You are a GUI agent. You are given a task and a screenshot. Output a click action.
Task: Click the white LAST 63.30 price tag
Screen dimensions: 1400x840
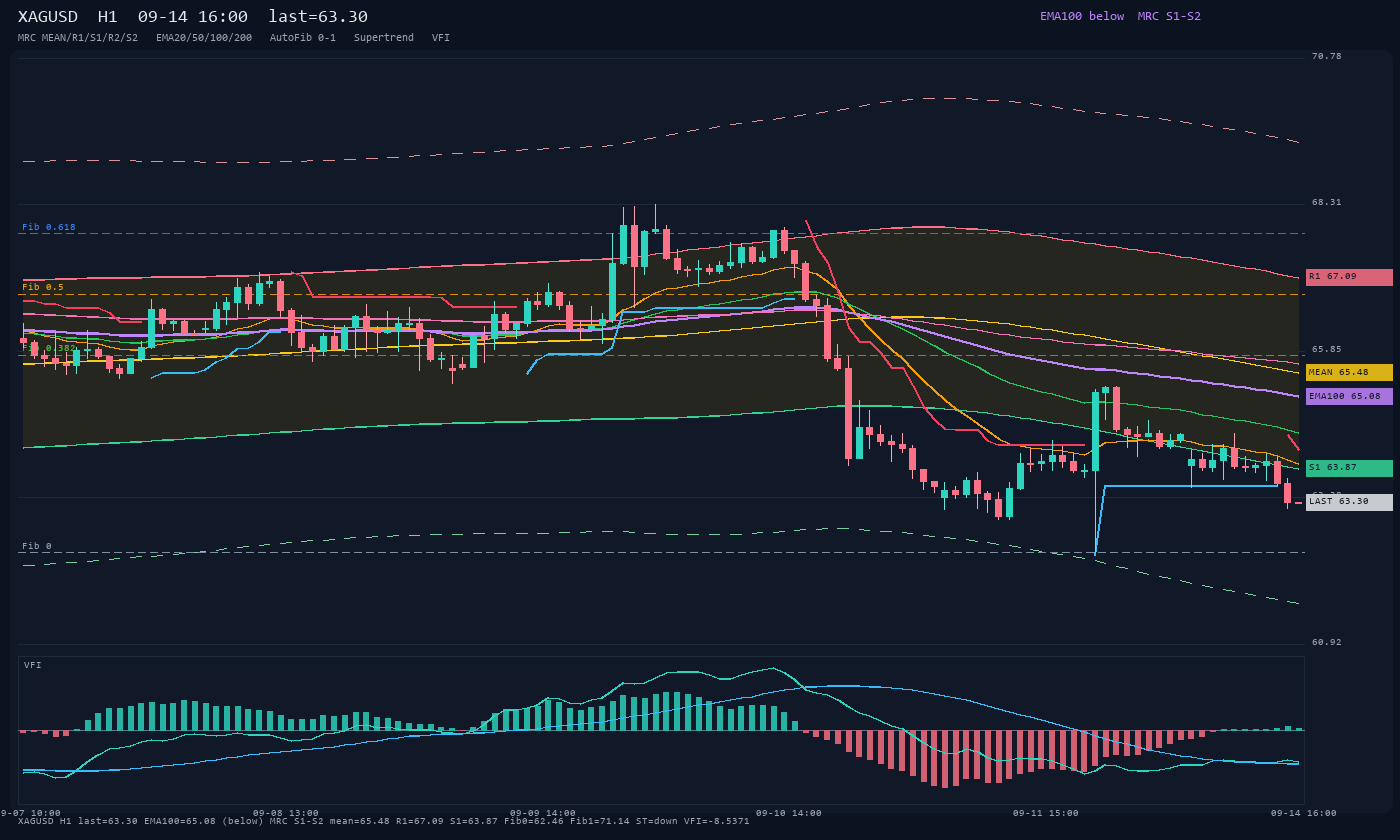pyautogui.click(x=1349, y=502)
